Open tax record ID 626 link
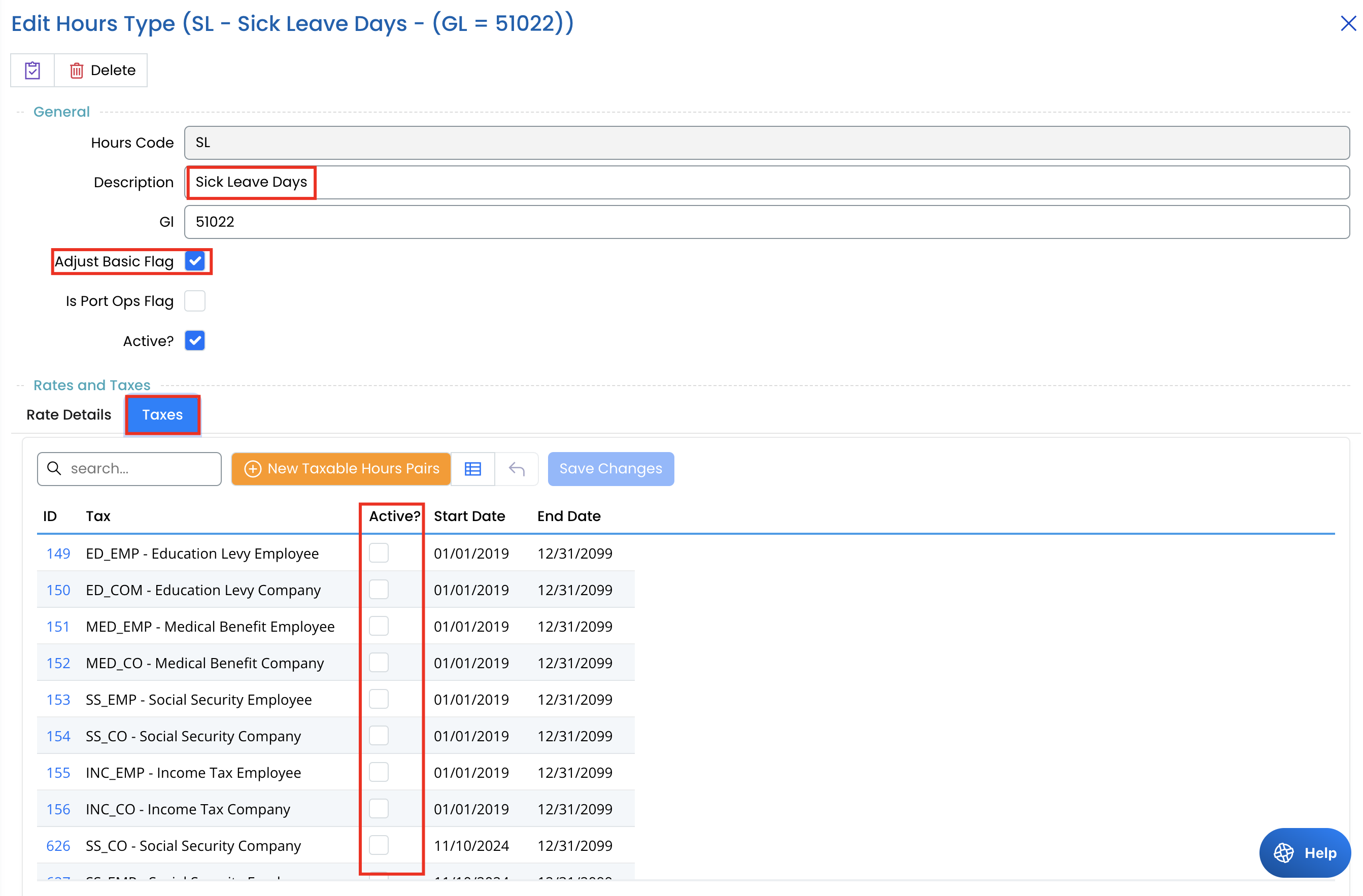The image size is (1363, 896). [x=58, y=846]
